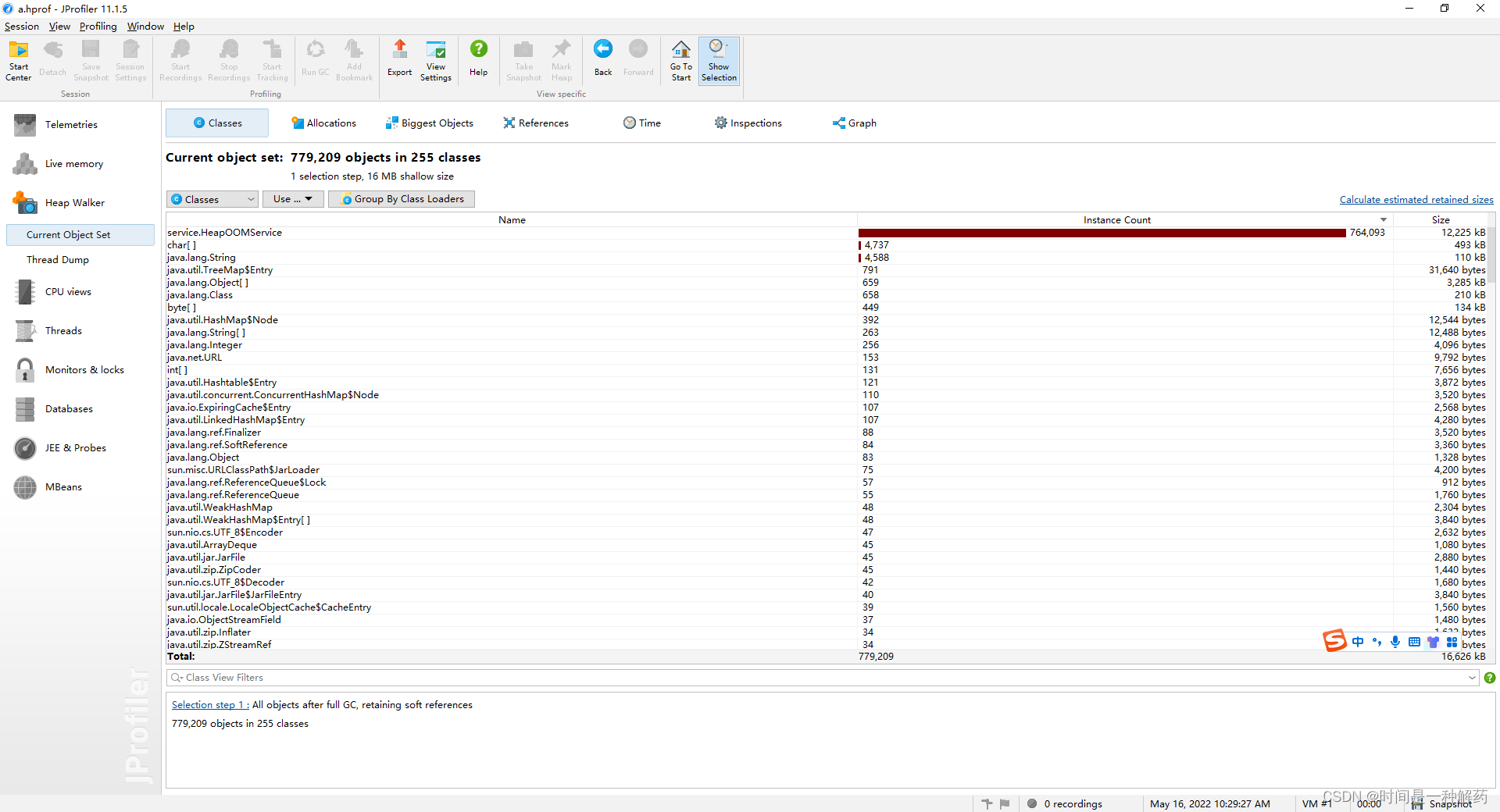Click the green filter help icon
This screenshot has height=812, width=1500.
tap(1490, 678)
